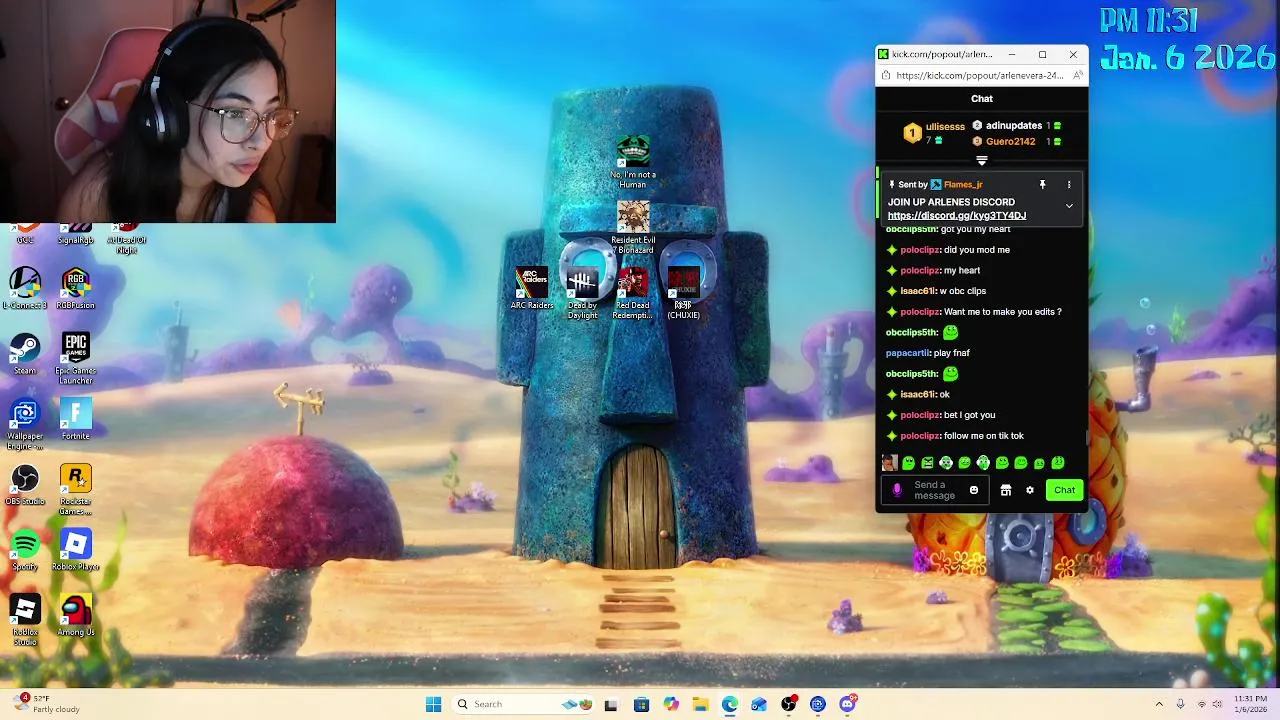Open File Explorer from the taskbar
1280x720 pixels.
pyautogui.click(x=700, y=704)
